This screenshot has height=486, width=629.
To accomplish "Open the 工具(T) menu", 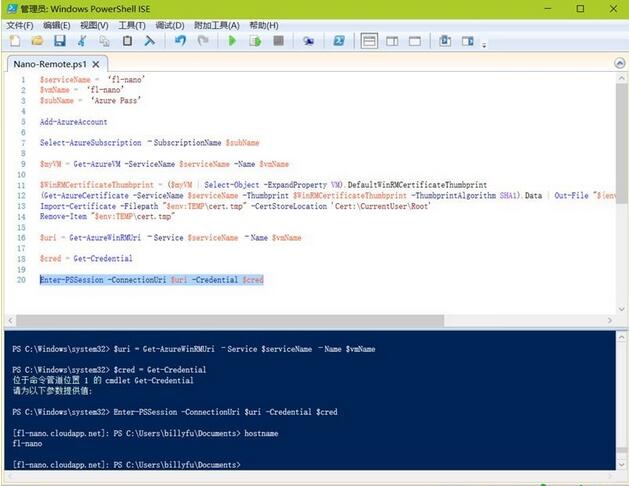I will click(x=132, y=26).
